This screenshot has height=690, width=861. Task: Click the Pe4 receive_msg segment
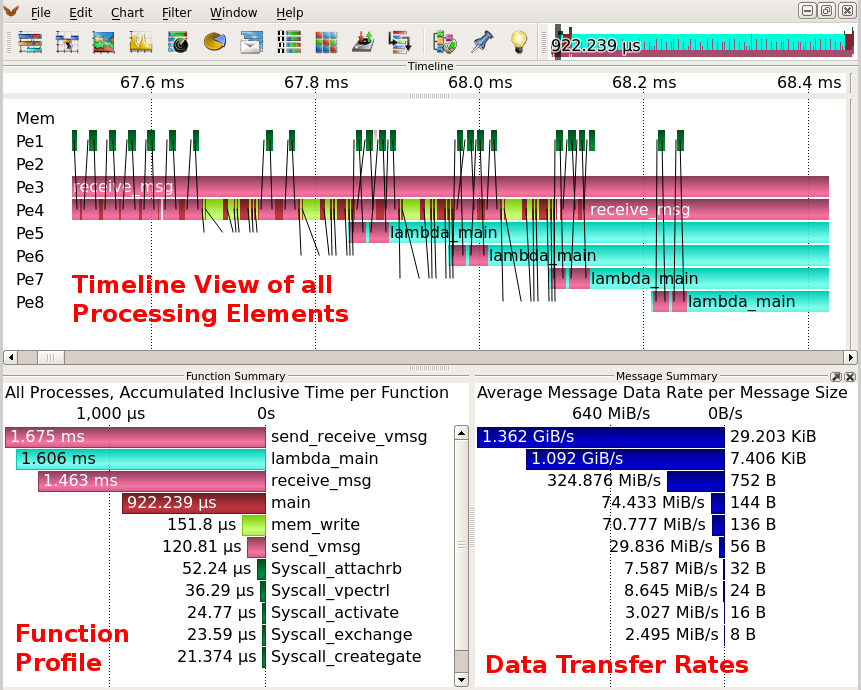(x=706, y=210)
